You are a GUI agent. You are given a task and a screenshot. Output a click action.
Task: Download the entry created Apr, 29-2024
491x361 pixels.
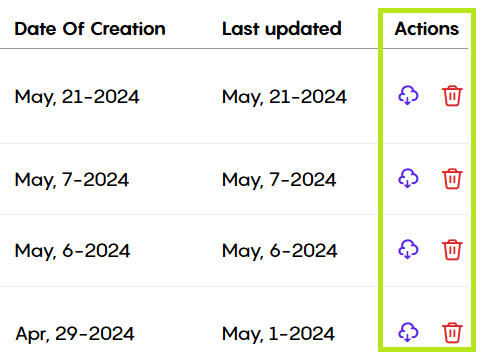(408, 332)
